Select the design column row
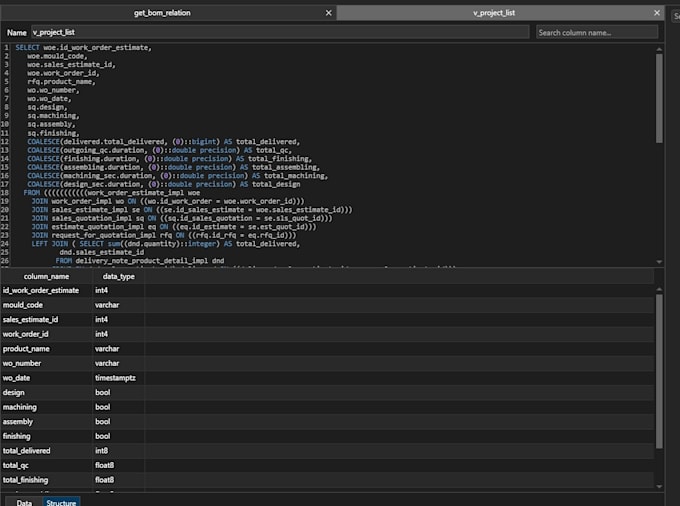680x506 pixels. coord(327,392)
